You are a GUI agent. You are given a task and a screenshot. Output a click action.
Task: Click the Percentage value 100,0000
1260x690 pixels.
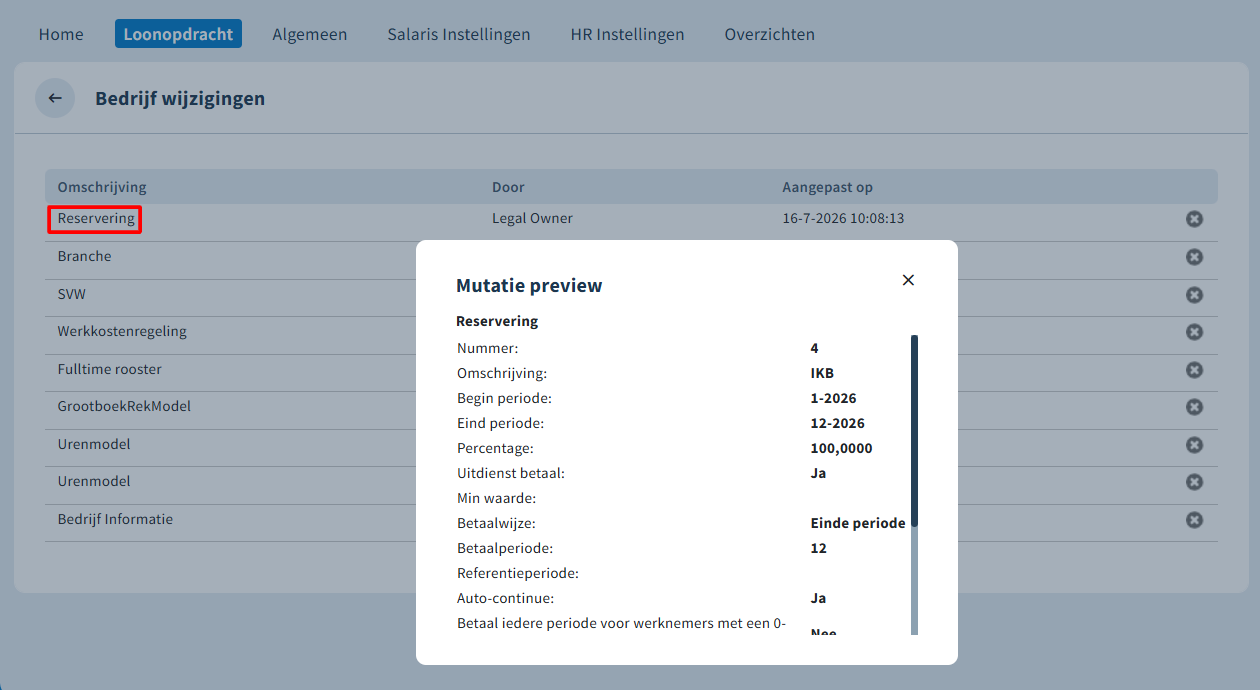click(841, 448)
